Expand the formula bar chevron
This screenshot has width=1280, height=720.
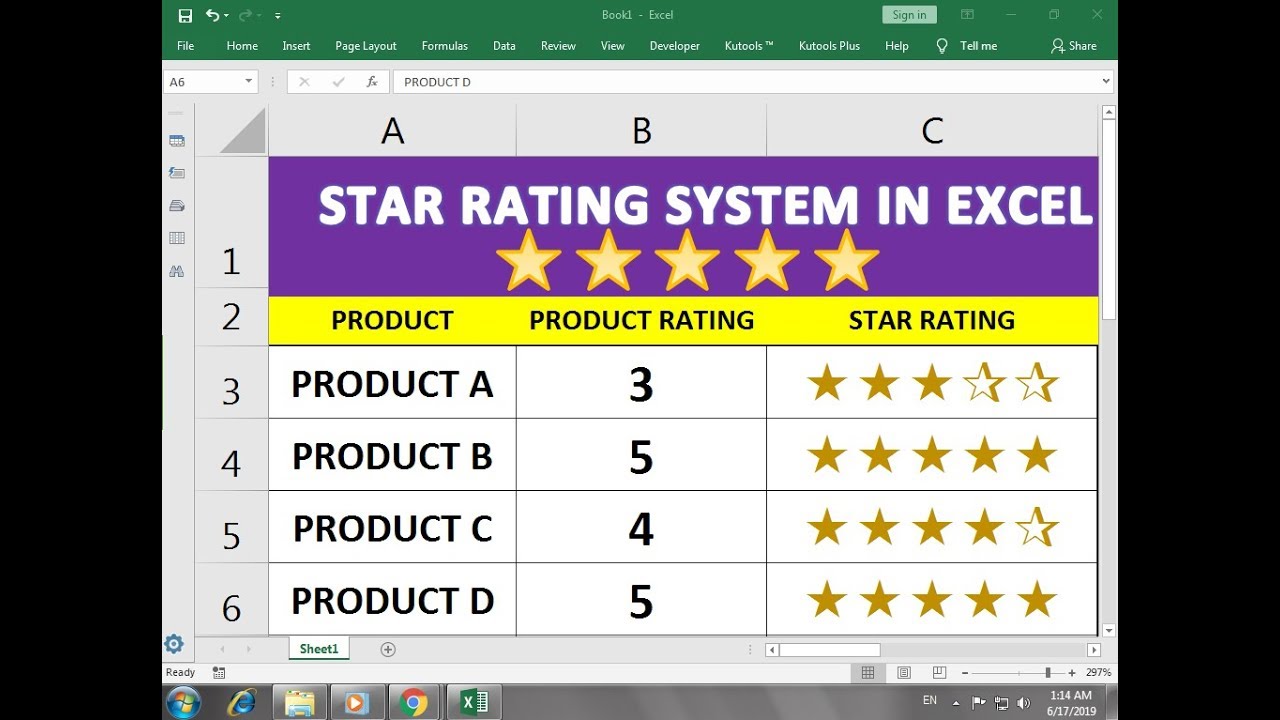tap(1106, 82)
